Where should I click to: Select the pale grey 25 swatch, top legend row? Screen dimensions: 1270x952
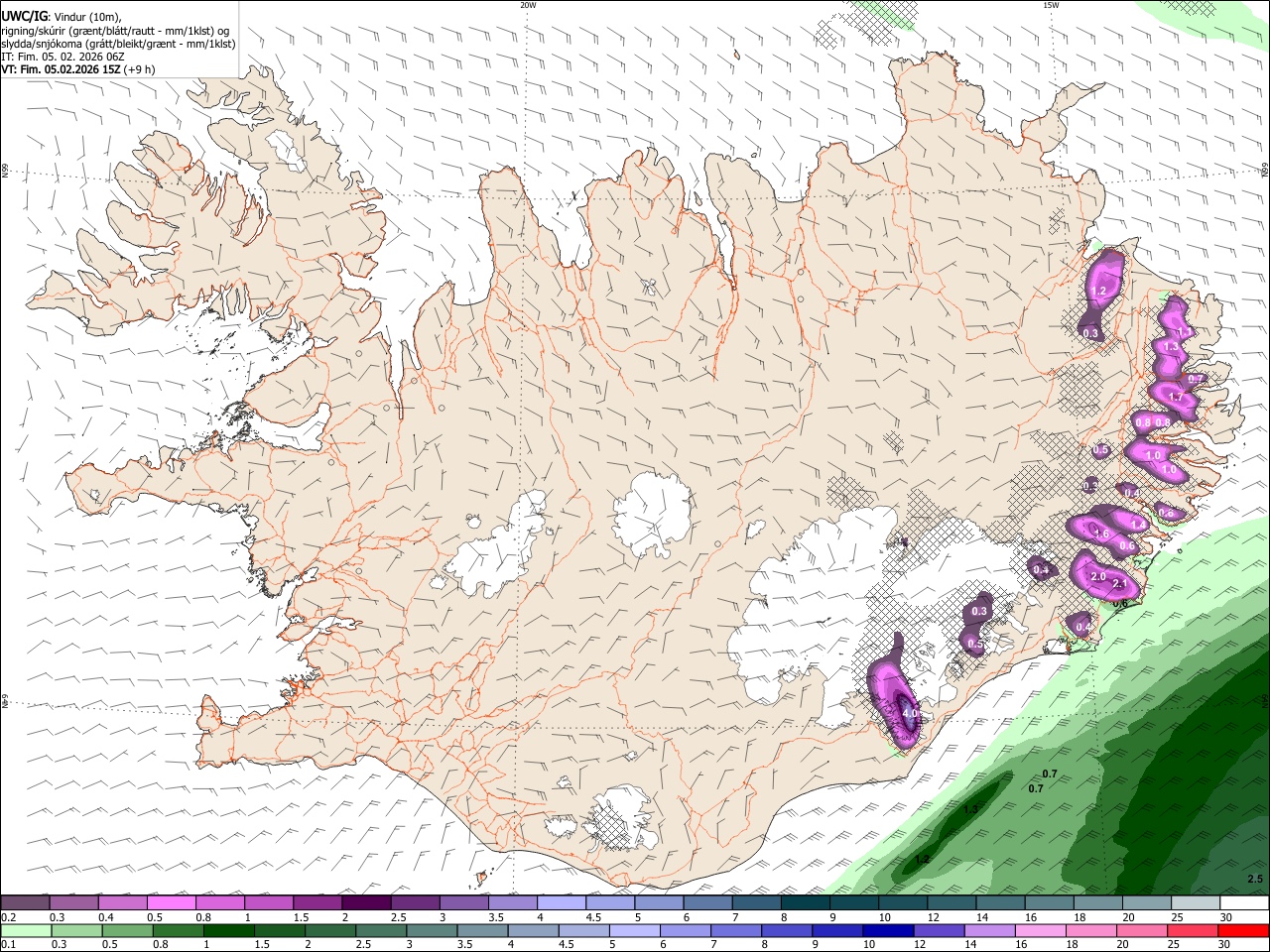[x=1196, y=903]
